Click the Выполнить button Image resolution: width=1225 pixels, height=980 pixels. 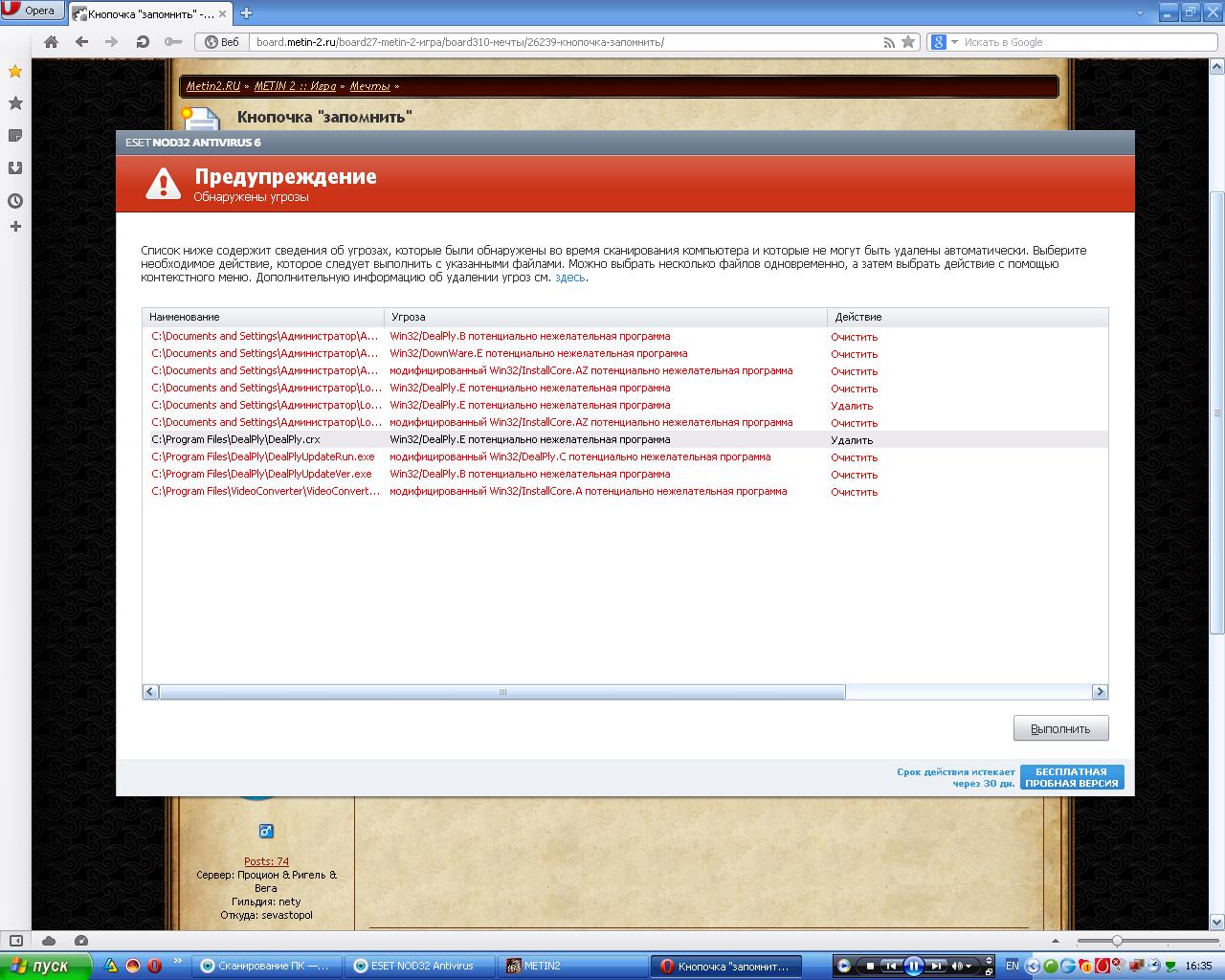(x=1060, y=728)
